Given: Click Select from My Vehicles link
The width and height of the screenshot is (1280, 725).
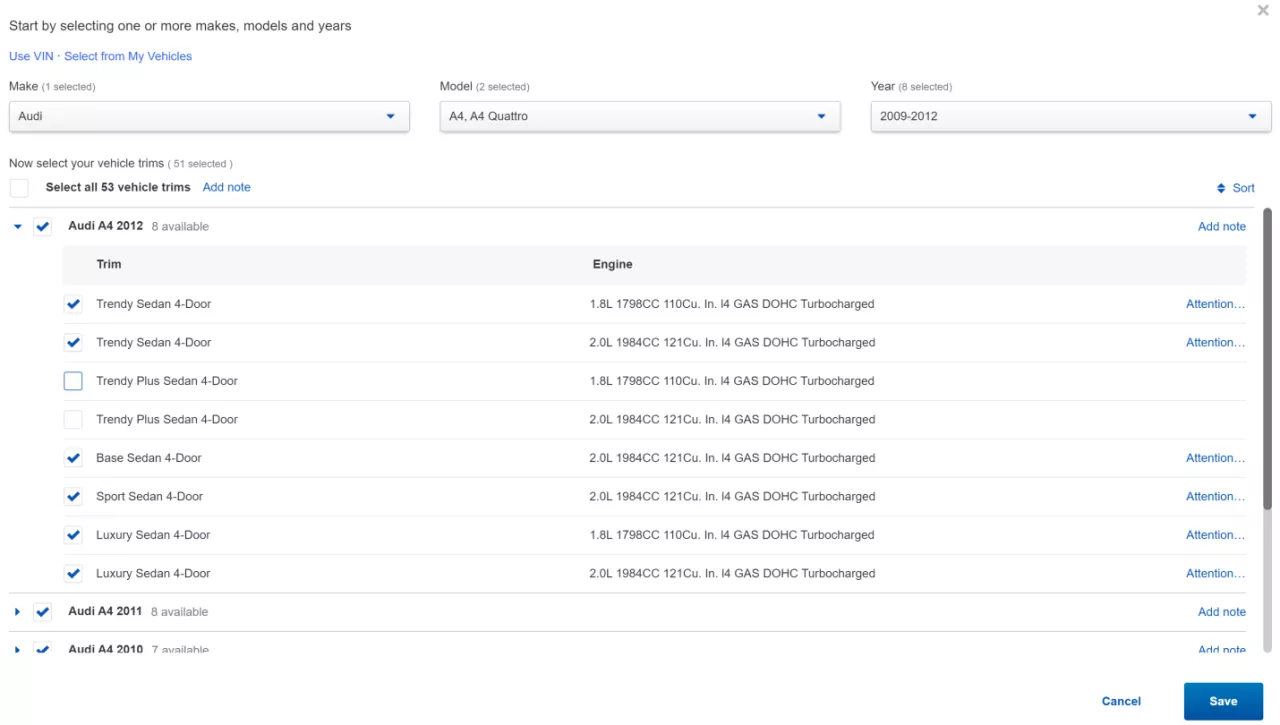Looking at the screenshot, I should coord(128,56).
